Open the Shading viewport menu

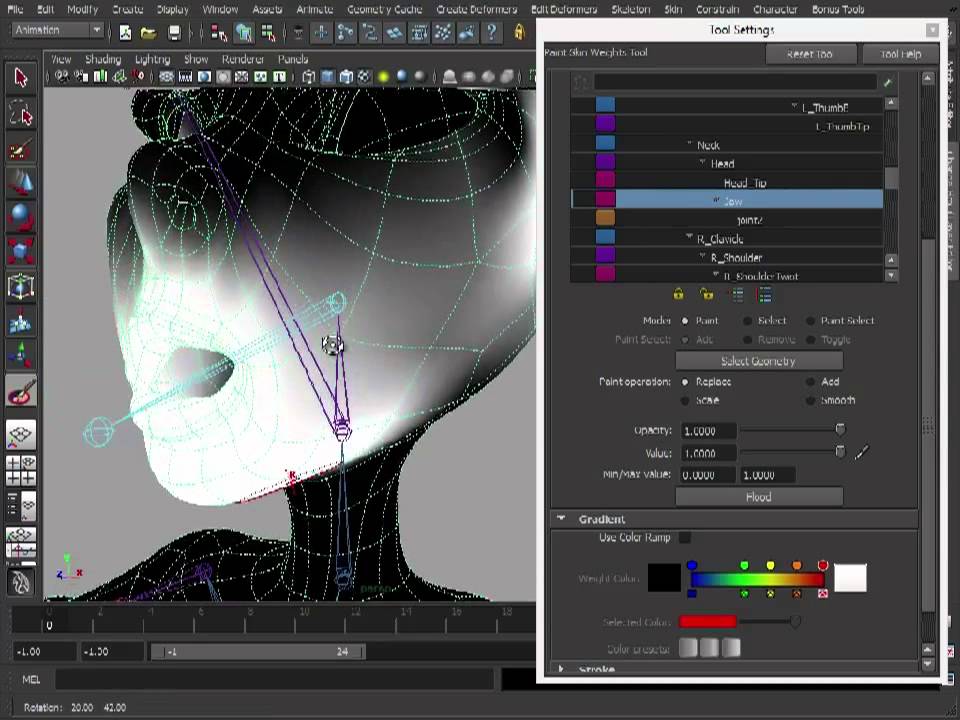click(x=102, y=59)
